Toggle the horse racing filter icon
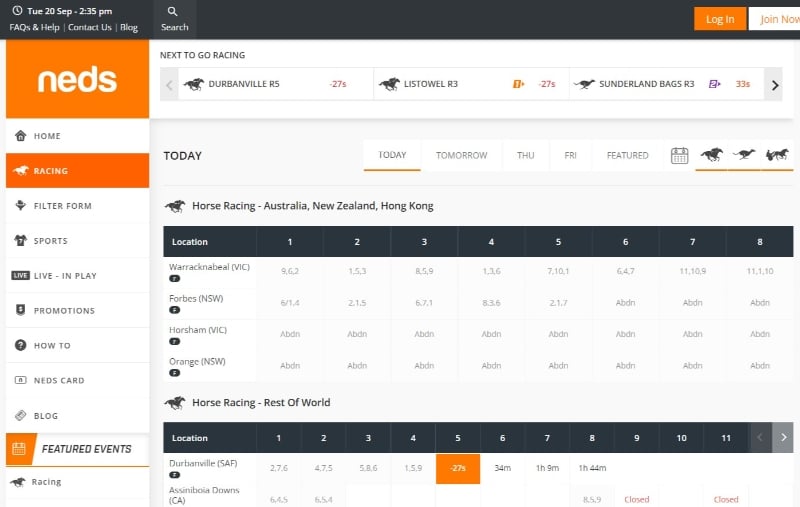The width and height of the screenshot is (800, 507). tap(711, 155)
